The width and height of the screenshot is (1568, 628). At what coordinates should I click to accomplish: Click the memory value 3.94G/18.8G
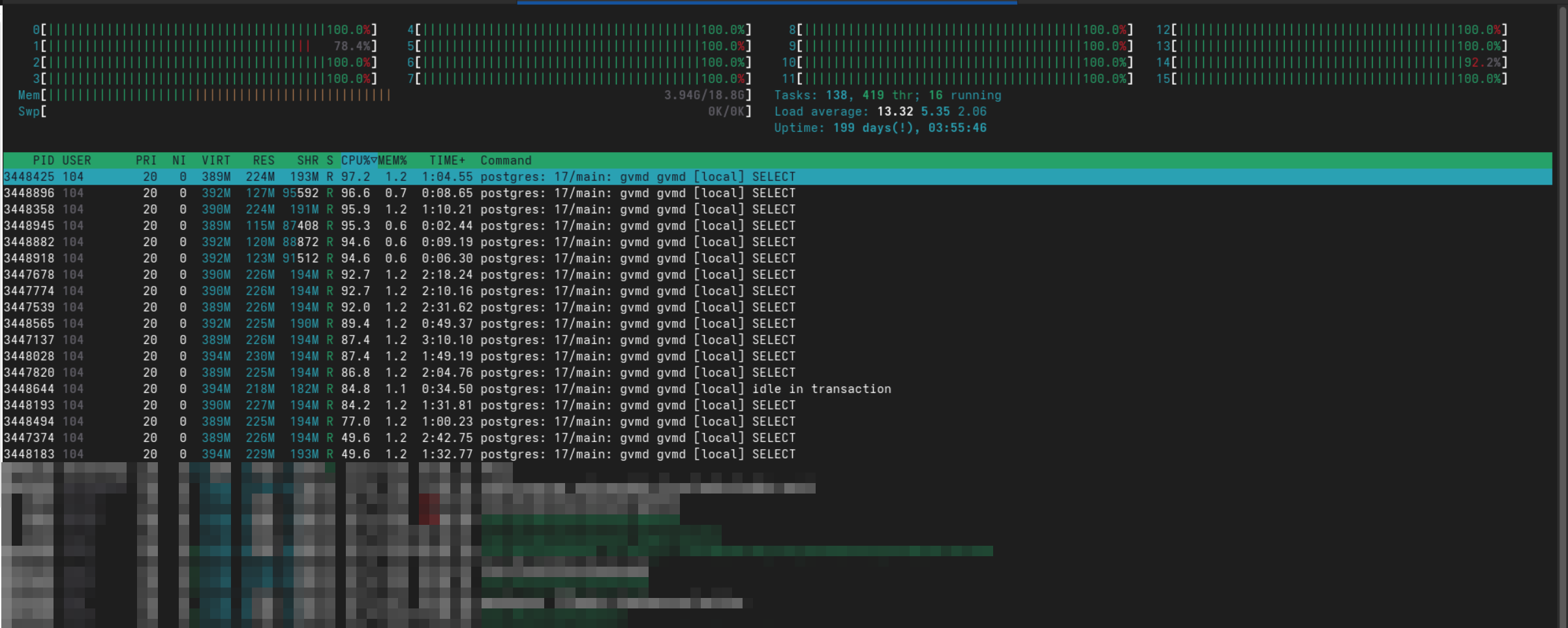pyautogui.click(x=704, y=95)
